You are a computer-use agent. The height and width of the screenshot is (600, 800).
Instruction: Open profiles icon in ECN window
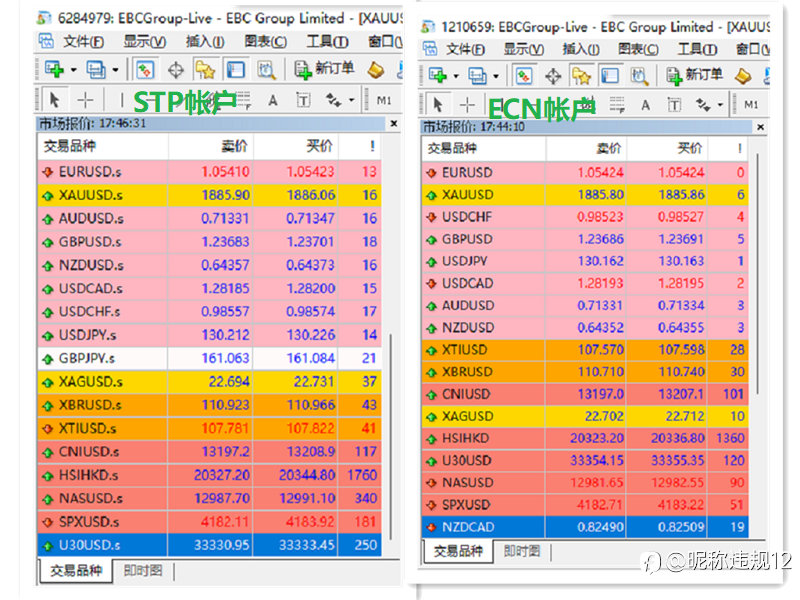[x=477, y=76]
